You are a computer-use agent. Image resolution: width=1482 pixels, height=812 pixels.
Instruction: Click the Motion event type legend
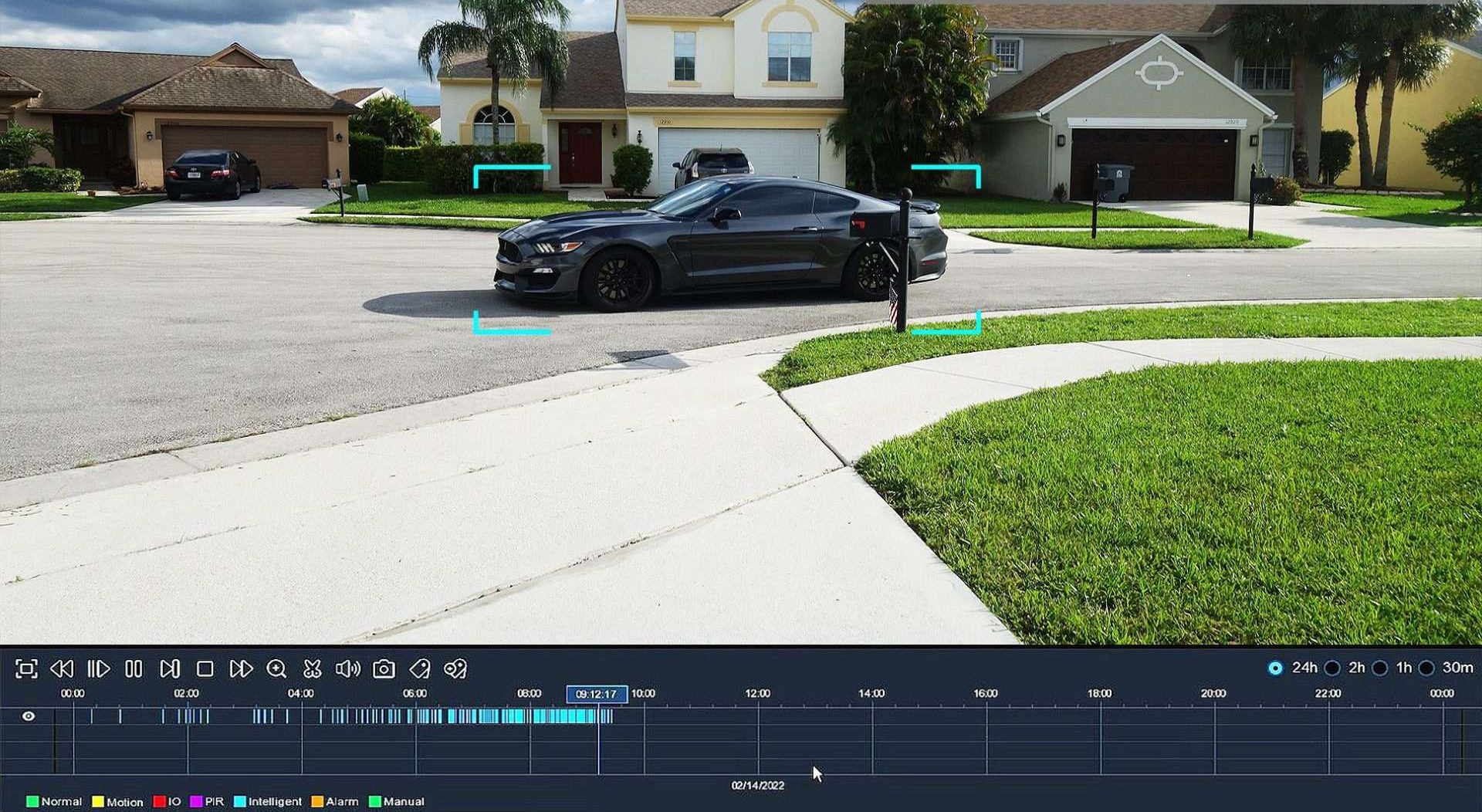(x=125, y=802)
